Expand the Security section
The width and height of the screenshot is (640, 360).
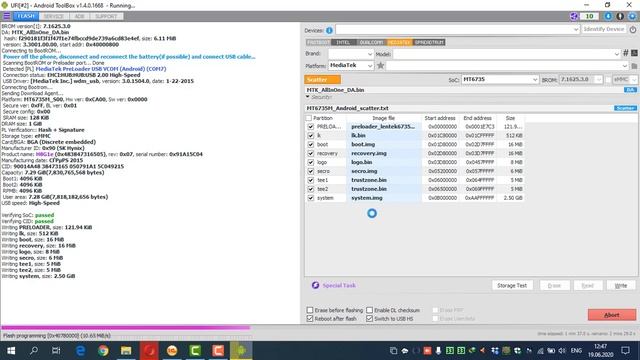(308, 97)
